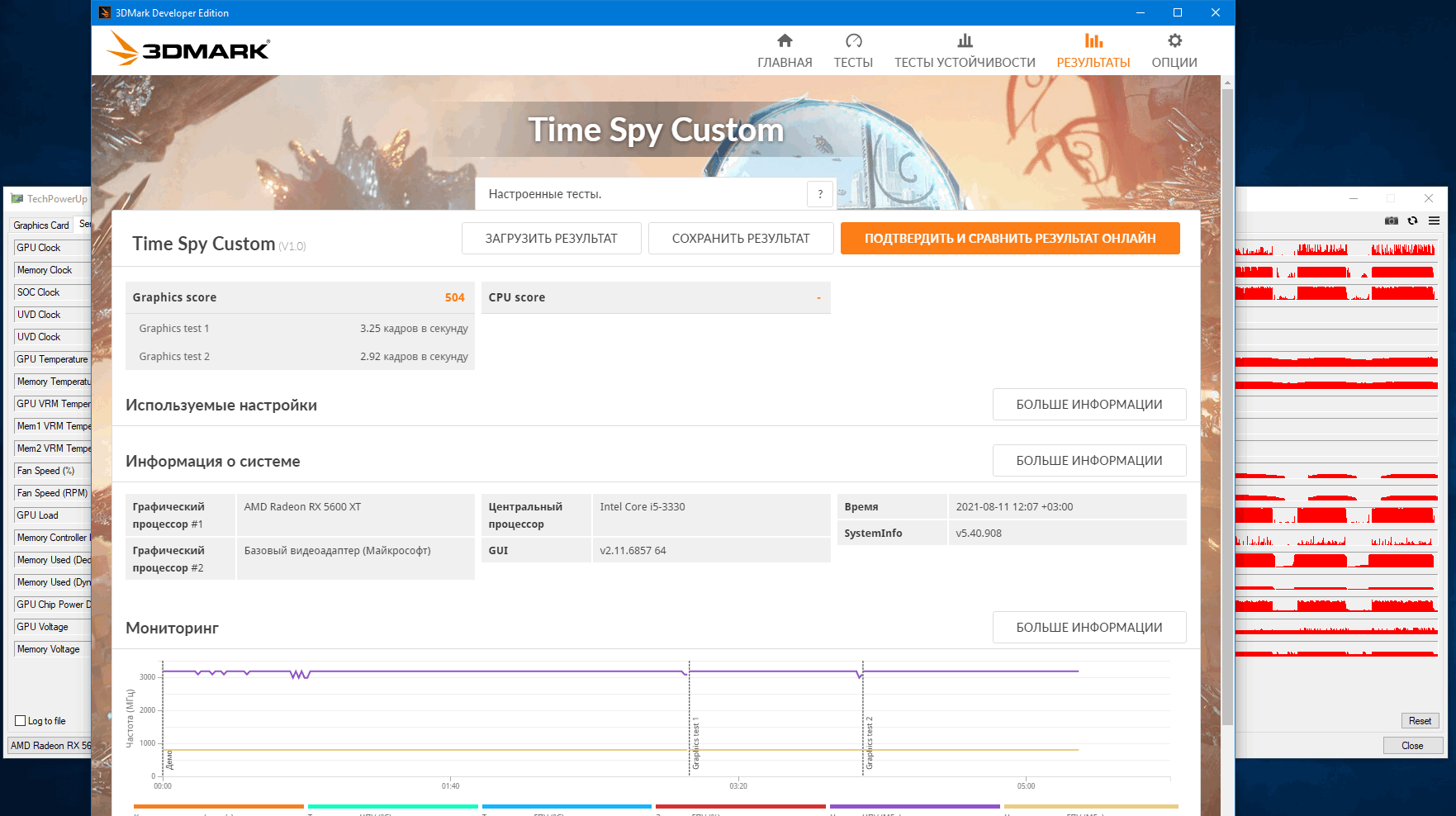Screen dimensions: 1456x816
Task: Close the GPU-Z window with X
Action: pyautogui.click(x=1429, y=198)
